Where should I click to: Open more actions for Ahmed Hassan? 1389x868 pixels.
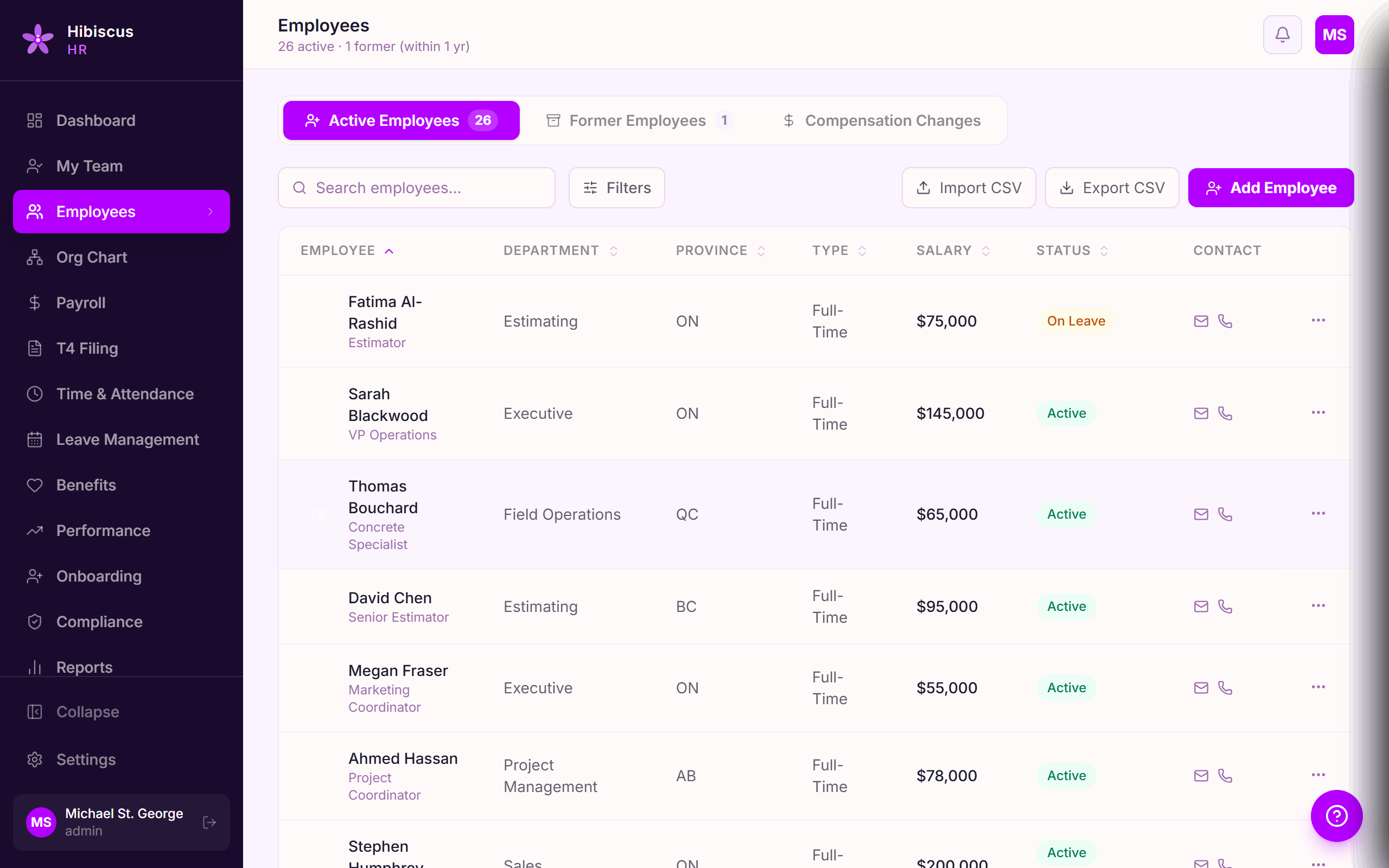click(x=1318, y=775)
